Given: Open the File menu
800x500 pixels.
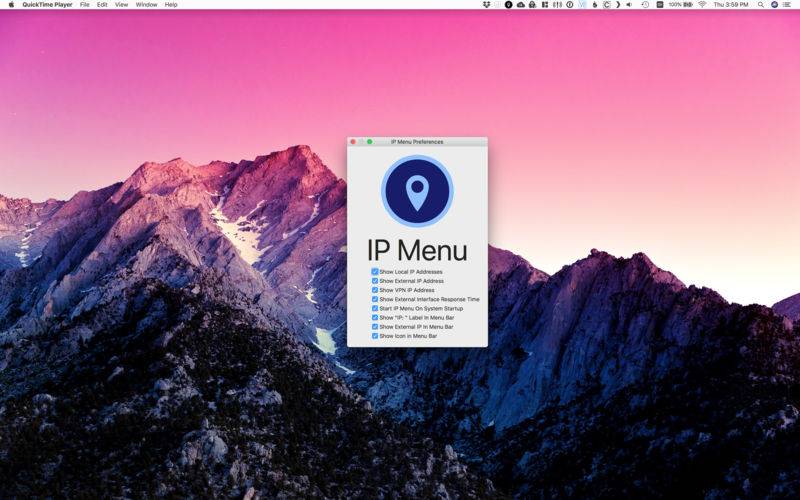Looking at the screenshot, I should click(85, 5).
